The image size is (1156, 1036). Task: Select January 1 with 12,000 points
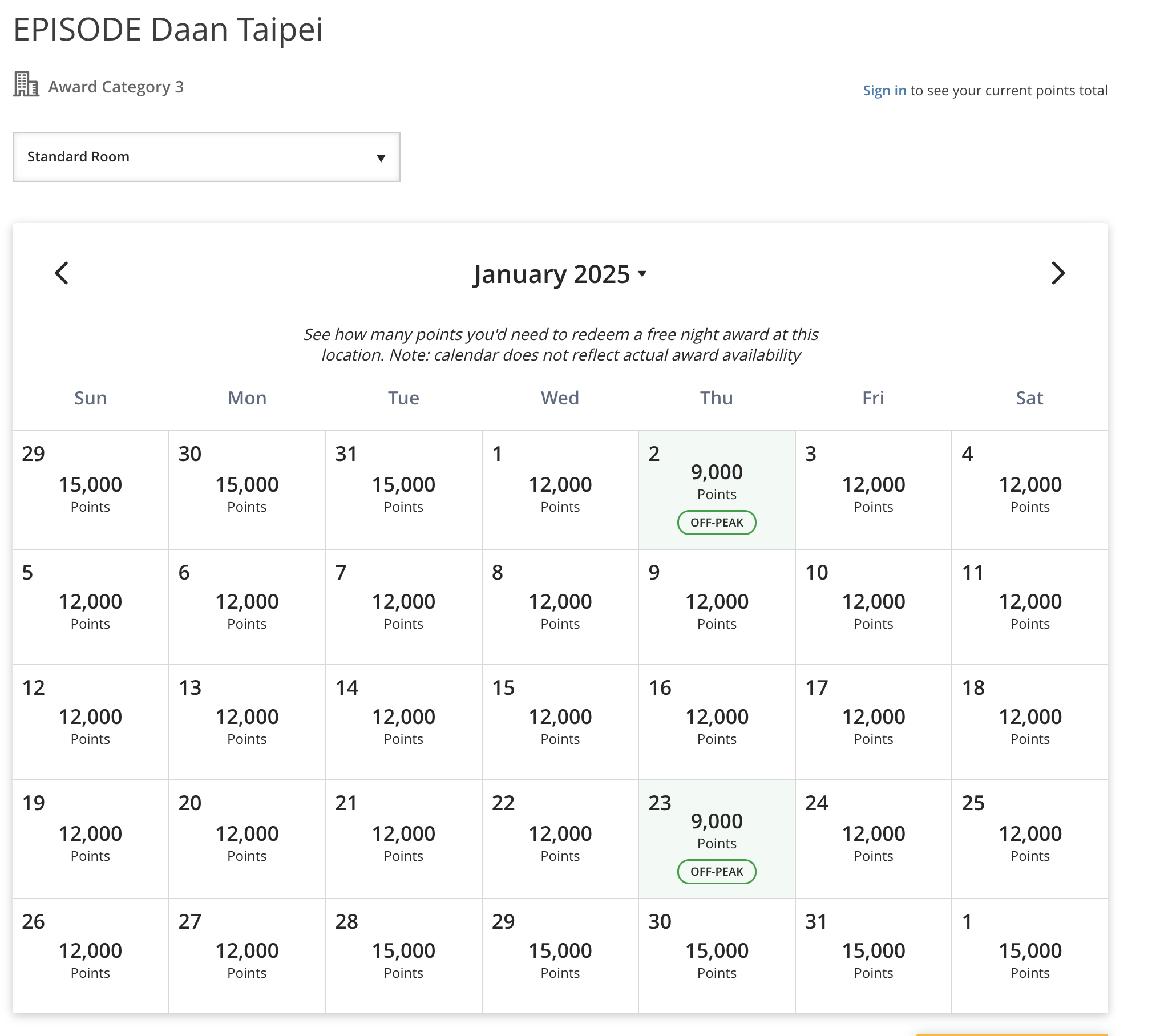(560, 490)
